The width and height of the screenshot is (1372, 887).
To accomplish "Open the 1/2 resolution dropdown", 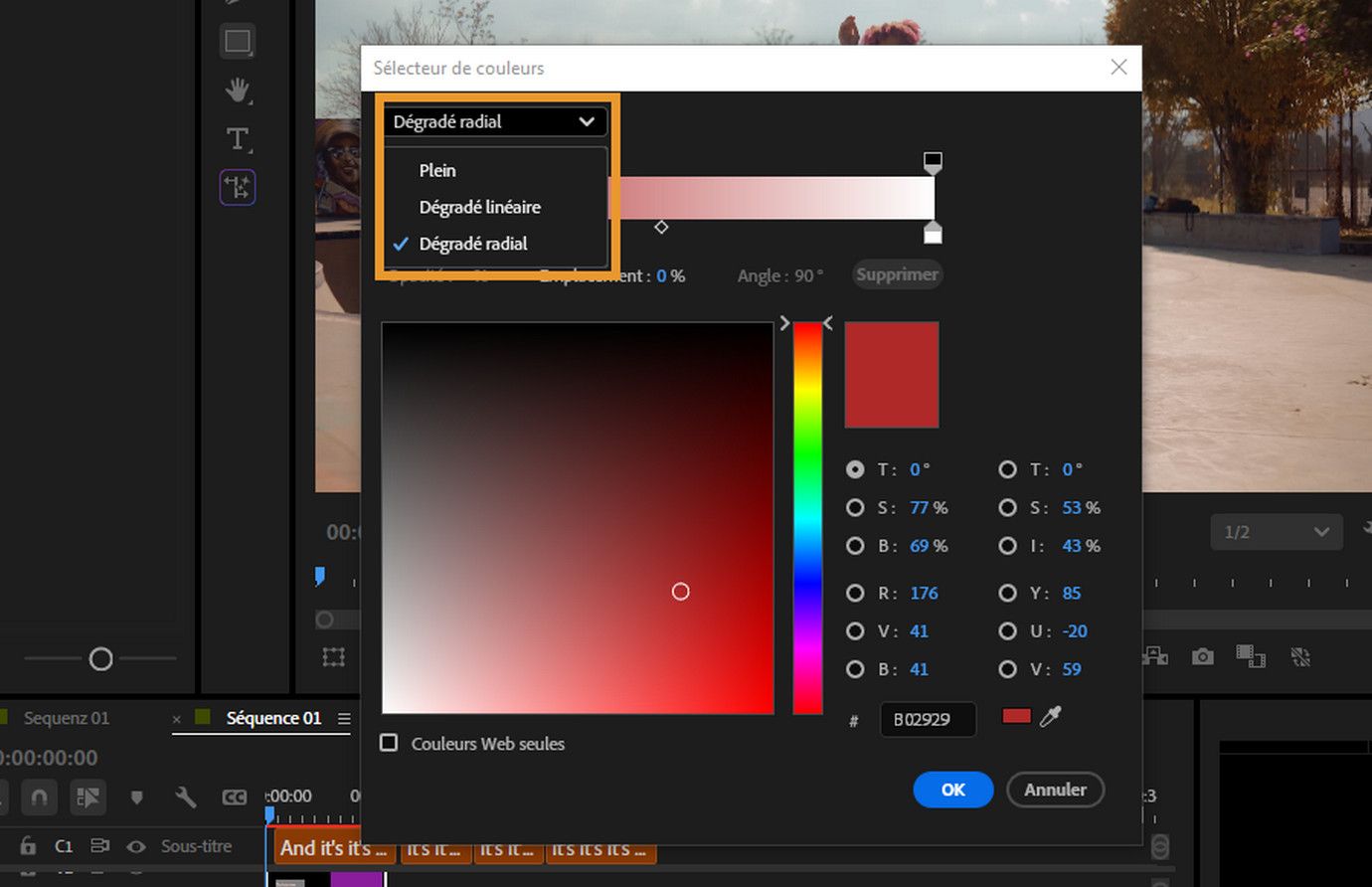I will point(1277,532).
